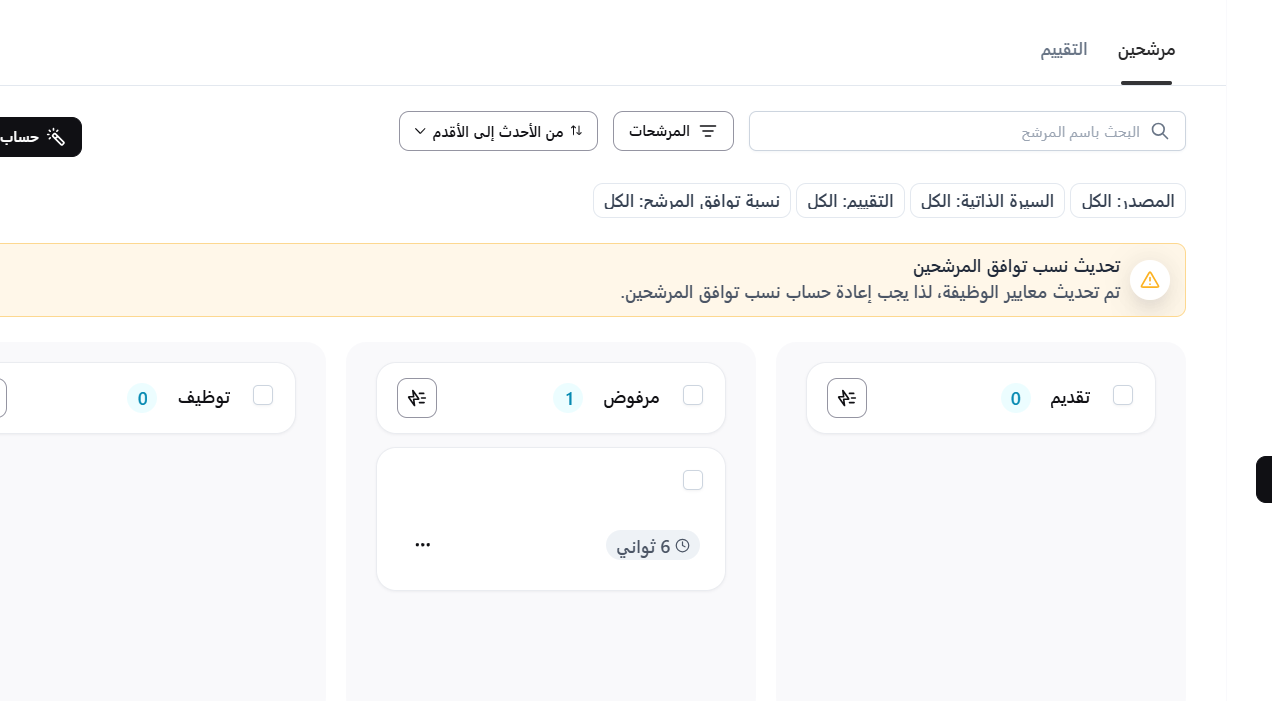Open the three-dots menu on candidate card
This screenshot has width=1272, height=701.
[x=422, y=545]
